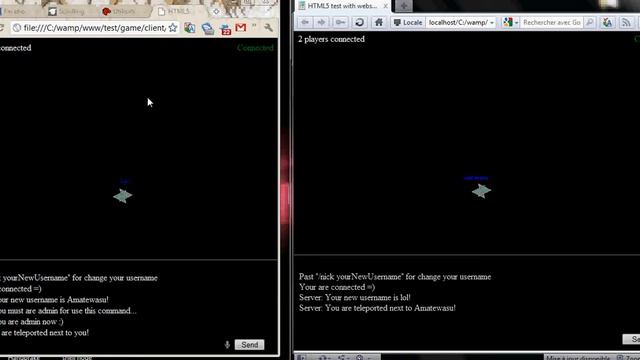Open new tab in Chrome window
The width and height of the screenshot is (640, 360).
tap(216, 11)
